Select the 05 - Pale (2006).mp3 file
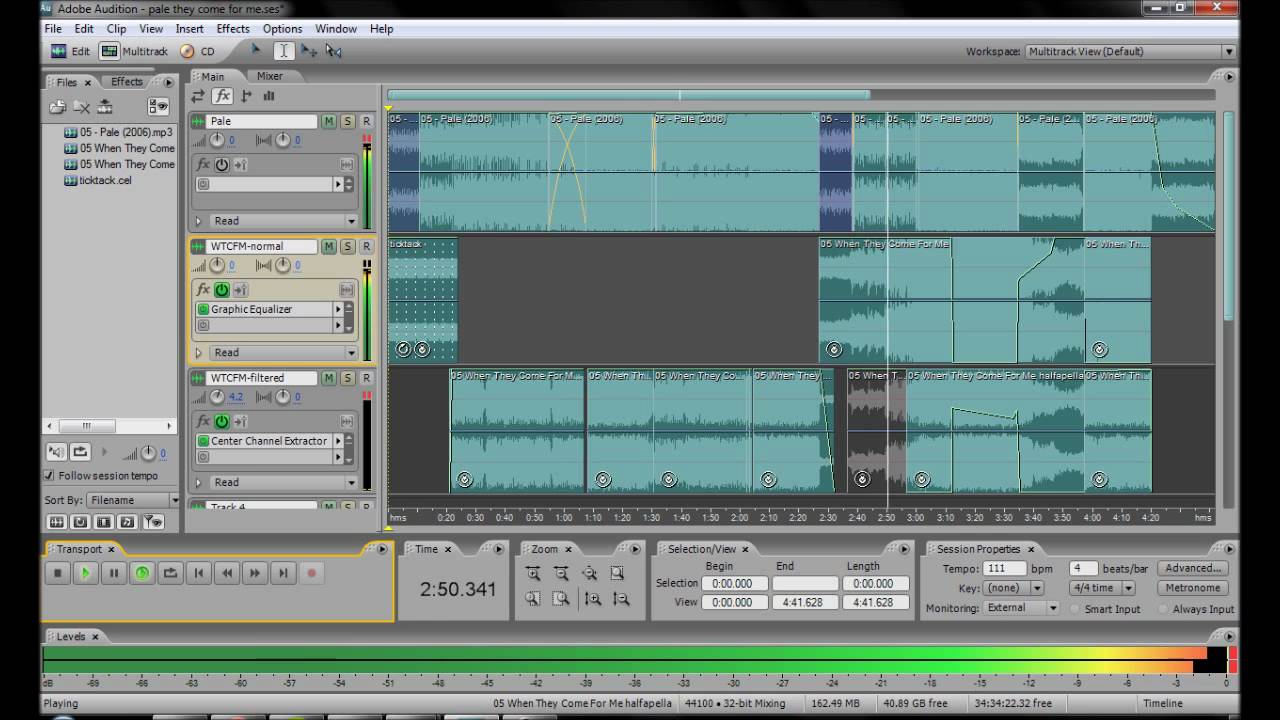The image size is (1280, 720). [x=118, y=132]
